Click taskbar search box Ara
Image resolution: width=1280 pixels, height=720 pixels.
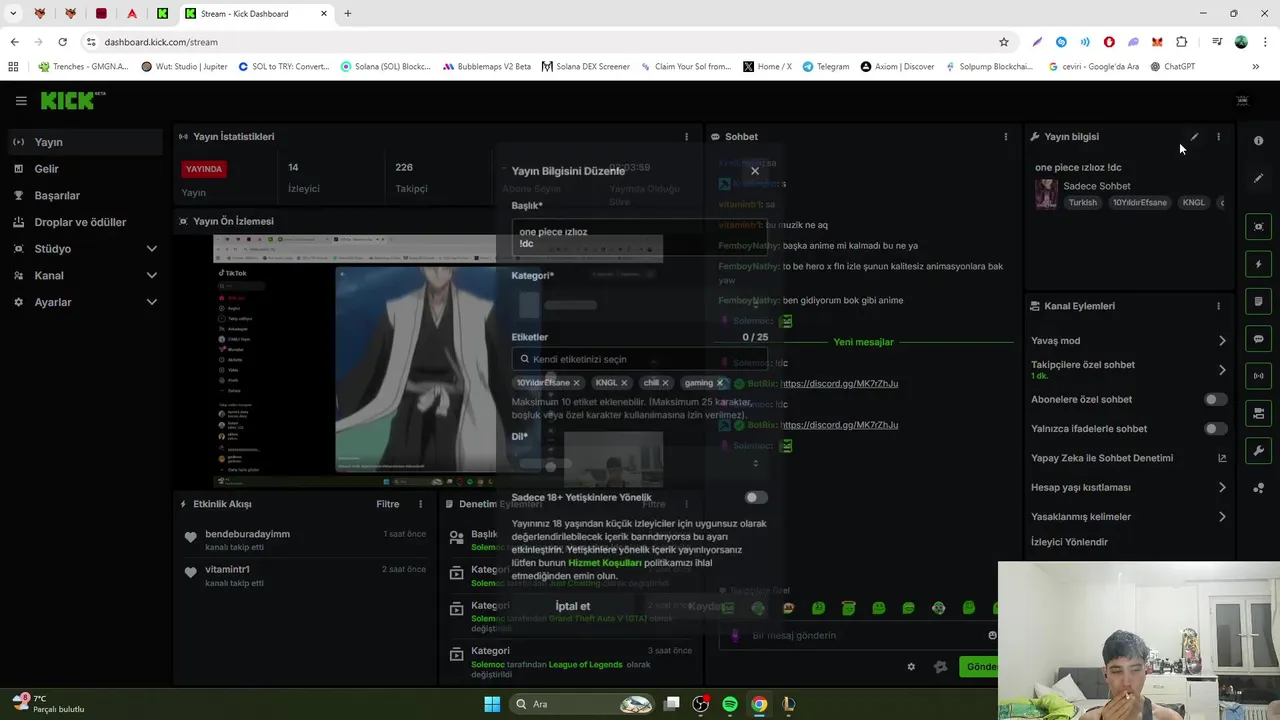[583, 704]
